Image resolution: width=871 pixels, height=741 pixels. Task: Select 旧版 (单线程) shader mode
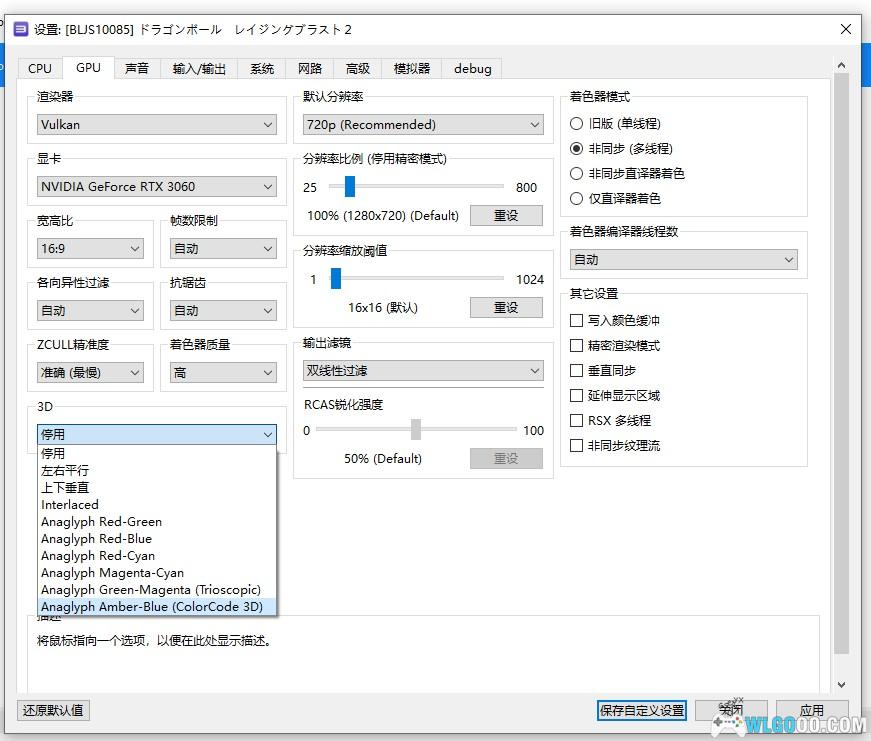tap(576, 124)
